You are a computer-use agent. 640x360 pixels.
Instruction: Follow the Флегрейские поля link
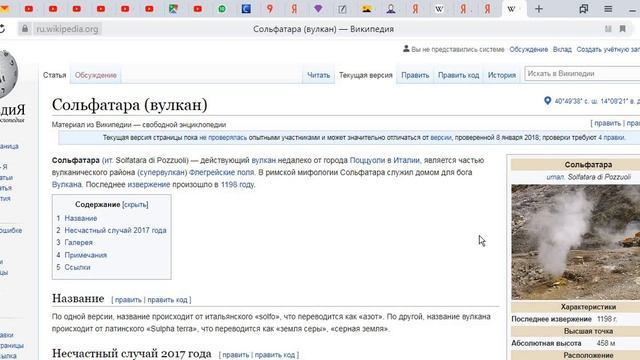point(222,173)
